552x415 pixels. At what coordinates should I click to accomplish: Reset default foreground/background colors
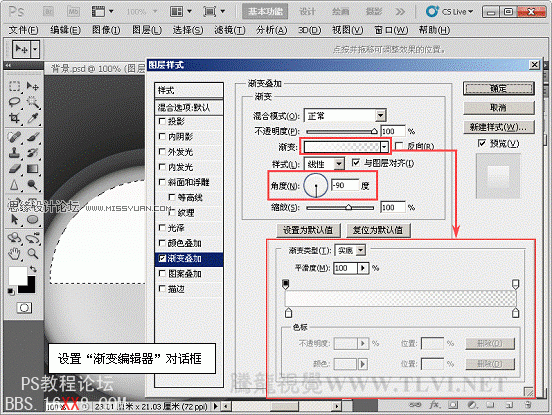click(x=11, y=291)
